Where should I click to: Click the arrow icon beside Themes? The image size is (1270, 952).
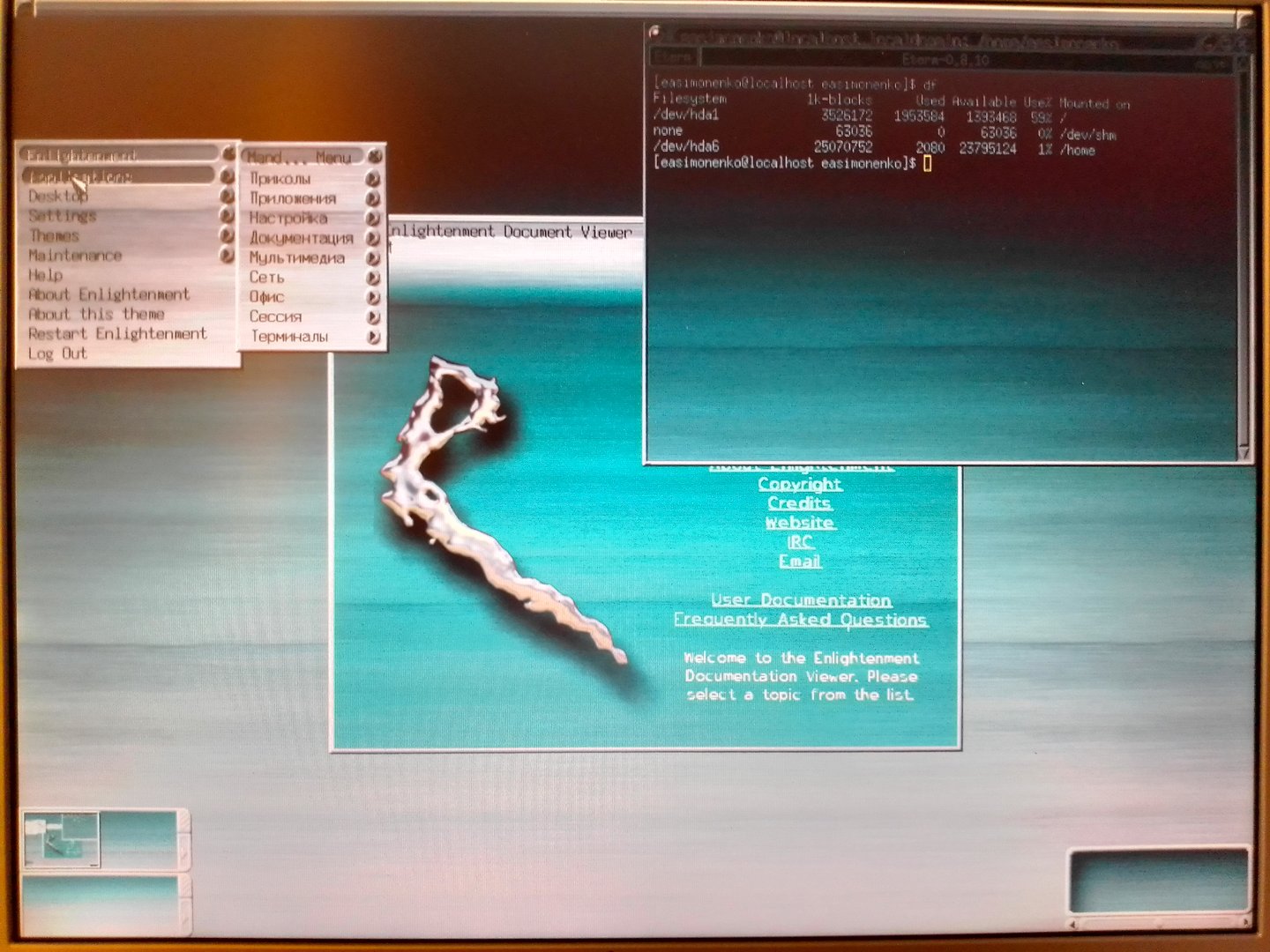point(228,235)
